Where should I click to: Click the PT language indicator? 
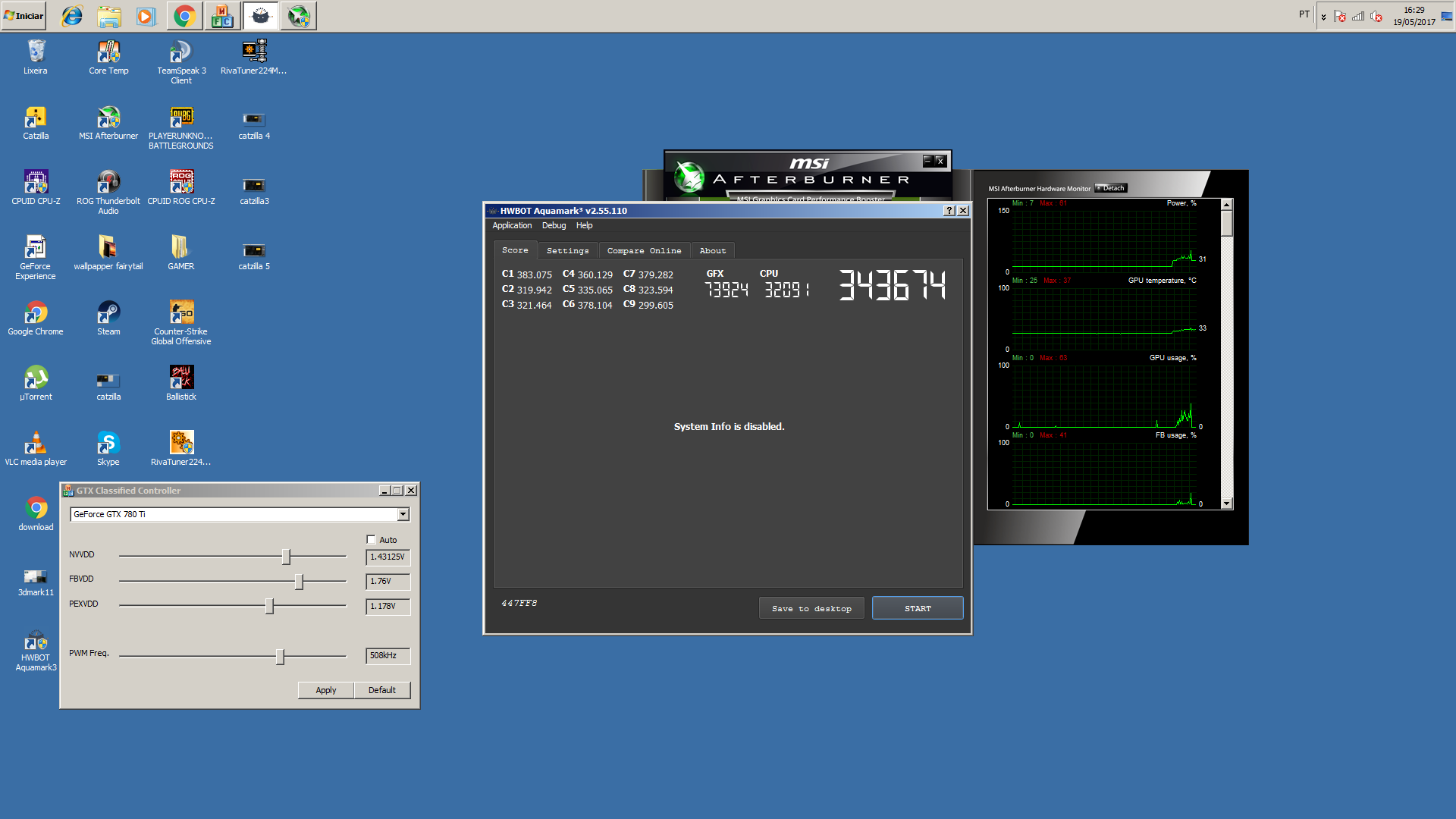pos(1304,14)
